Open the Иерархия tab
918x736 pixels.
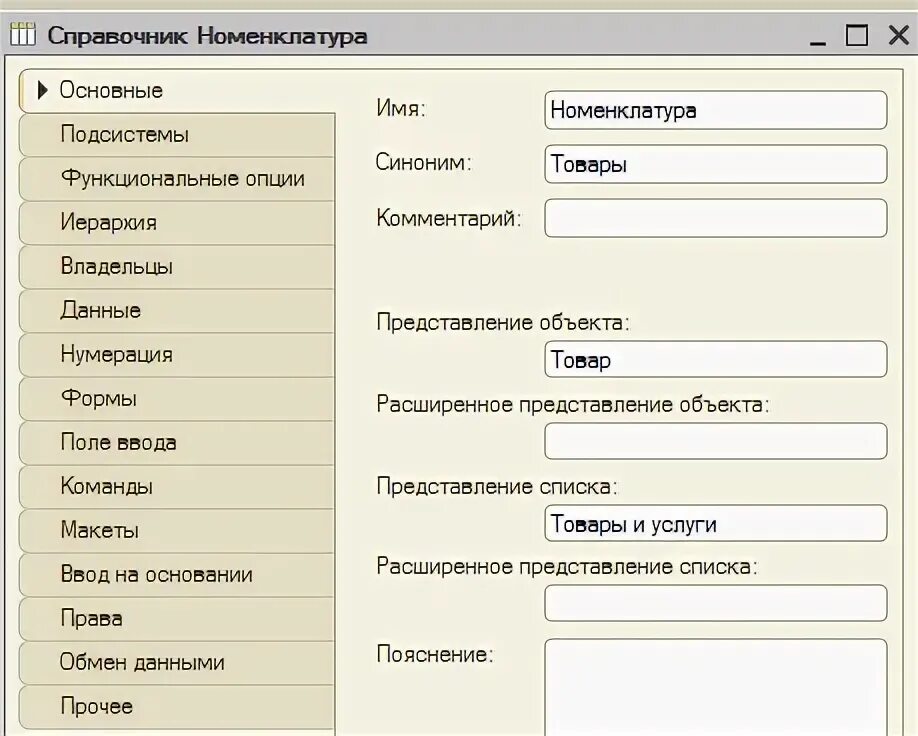pos(177,222)
